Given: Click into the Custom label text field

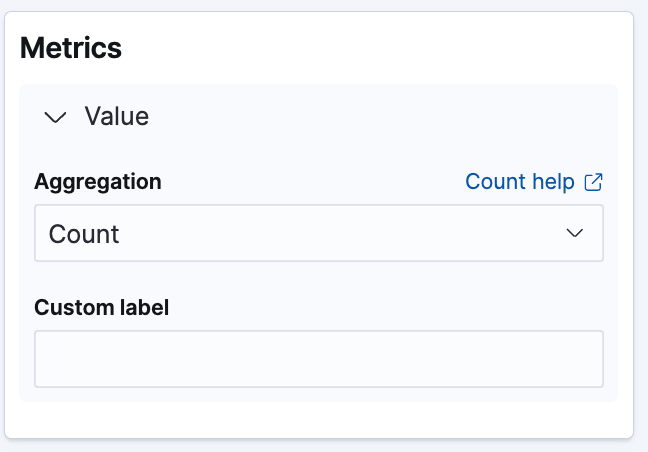Looking at the screenshot, I should (318, 359).
